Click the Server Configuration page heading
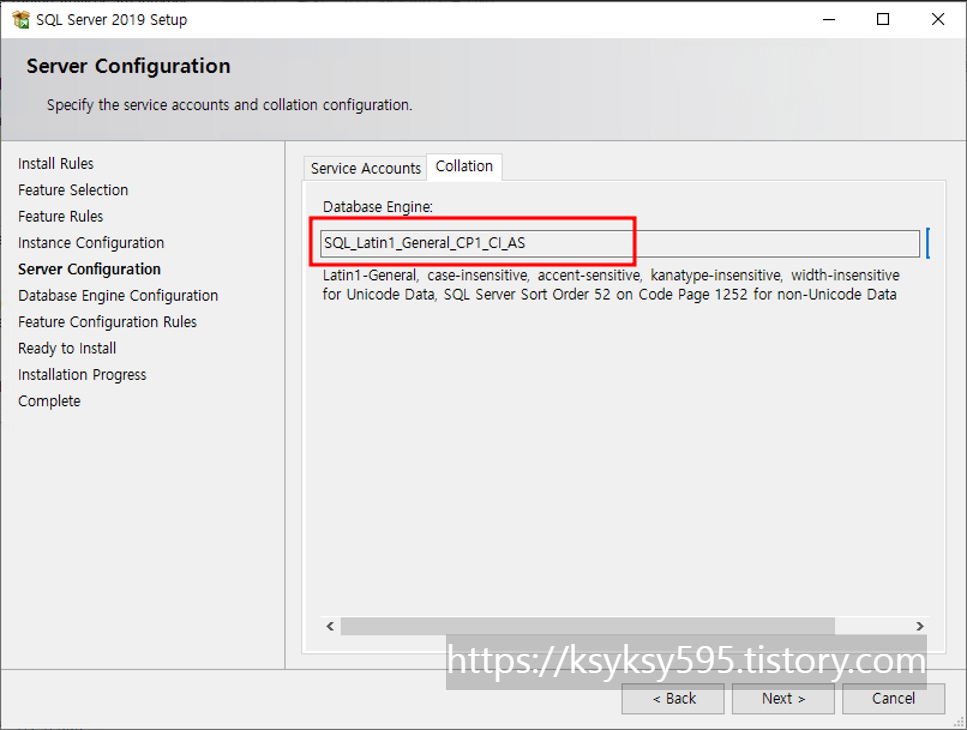 [x=128, y=66]
